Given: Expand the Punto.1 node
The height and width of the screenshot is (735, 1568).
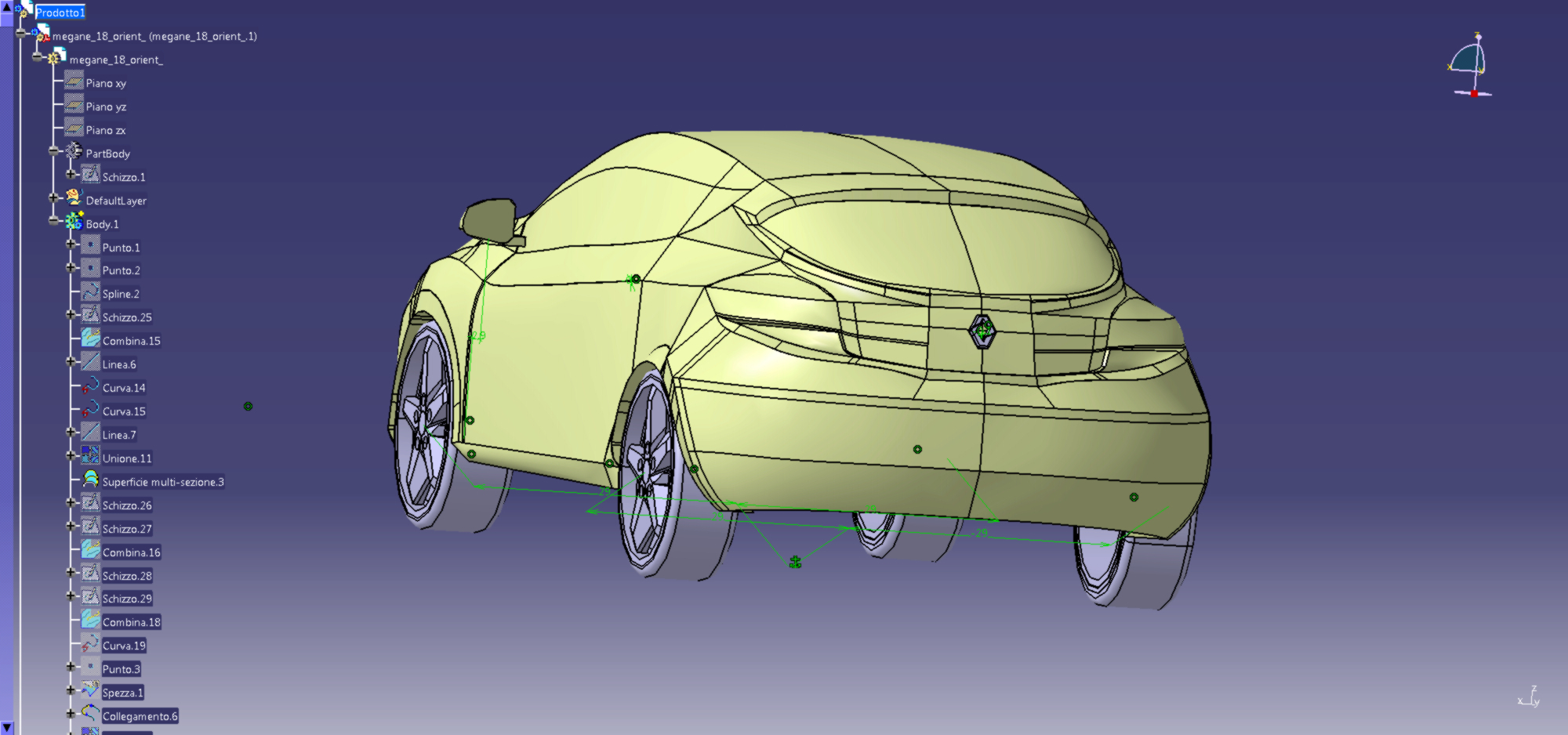Looking at the screenshot, I should [x=71, y=244].
